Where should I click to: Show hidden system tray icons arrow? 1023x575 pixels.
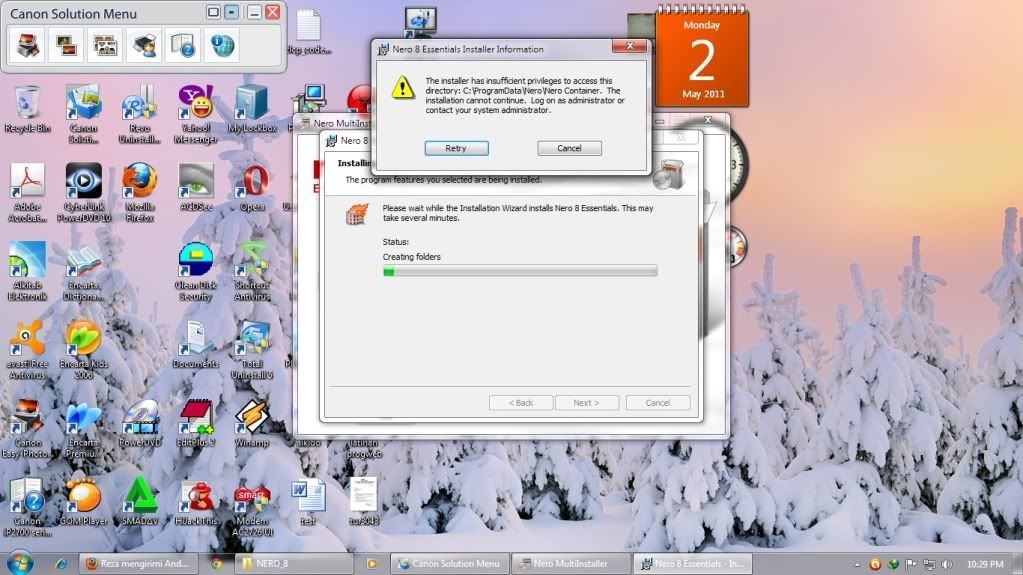point(857,565)
